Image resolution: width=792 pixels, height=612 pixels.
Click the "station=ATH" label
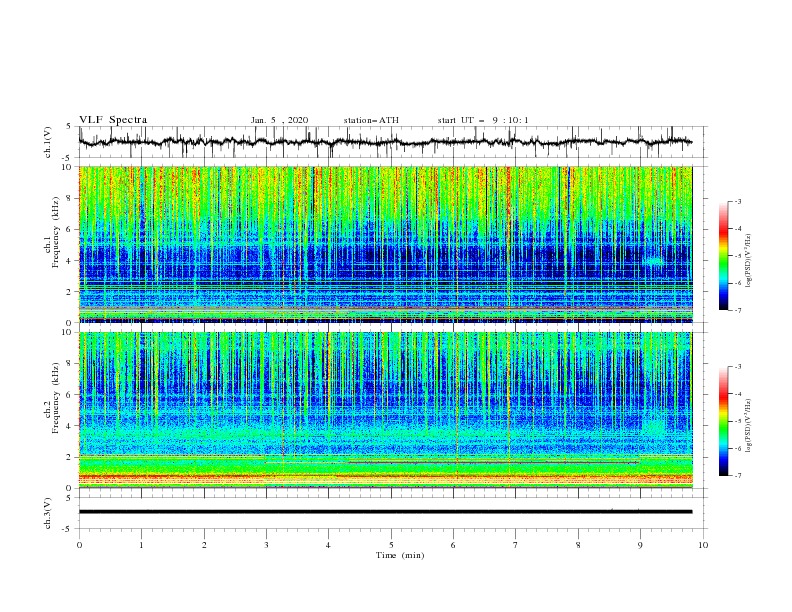point(371,120)
